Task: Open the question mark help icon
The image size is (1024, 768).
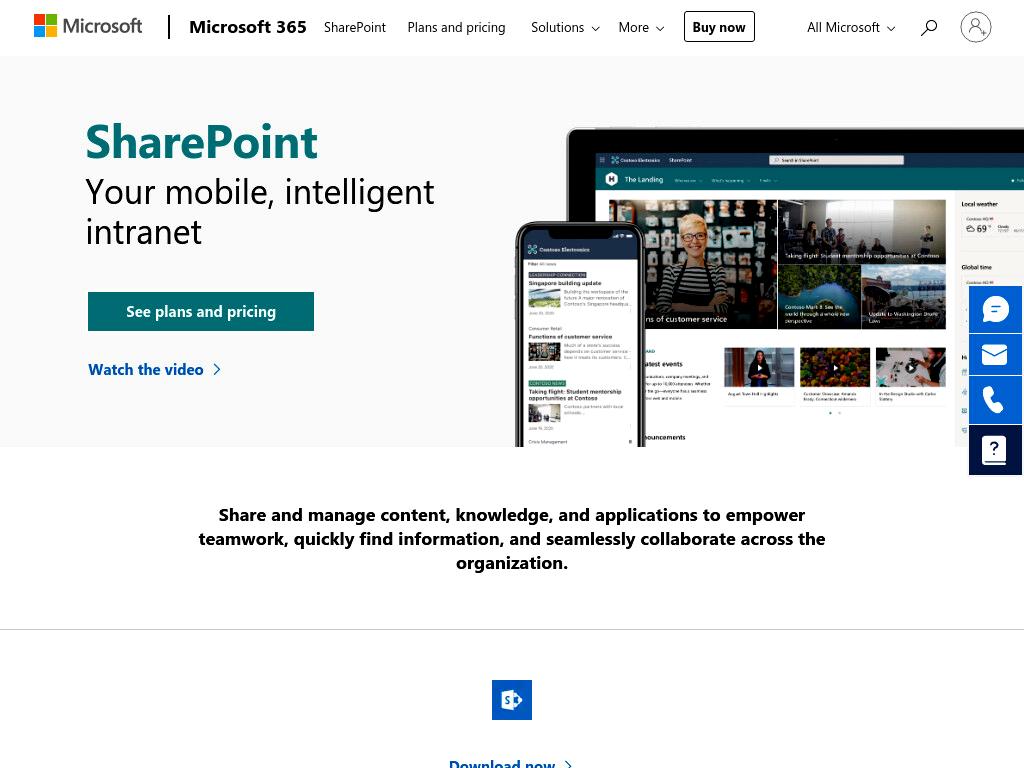Action: pyautogui.click(x=995, y=449)
